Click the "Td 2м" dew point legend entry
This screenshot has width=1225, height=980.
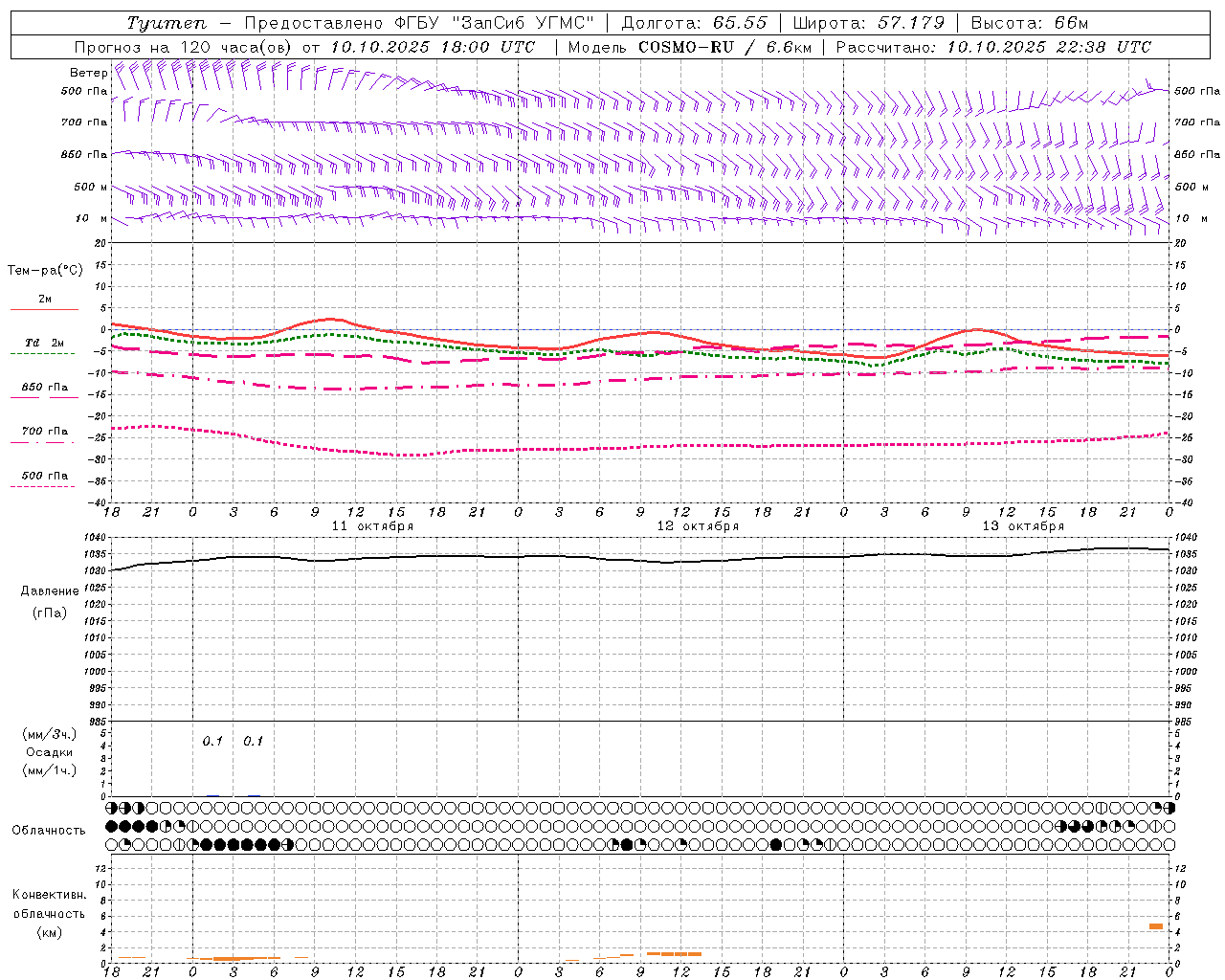click(44, 343)
